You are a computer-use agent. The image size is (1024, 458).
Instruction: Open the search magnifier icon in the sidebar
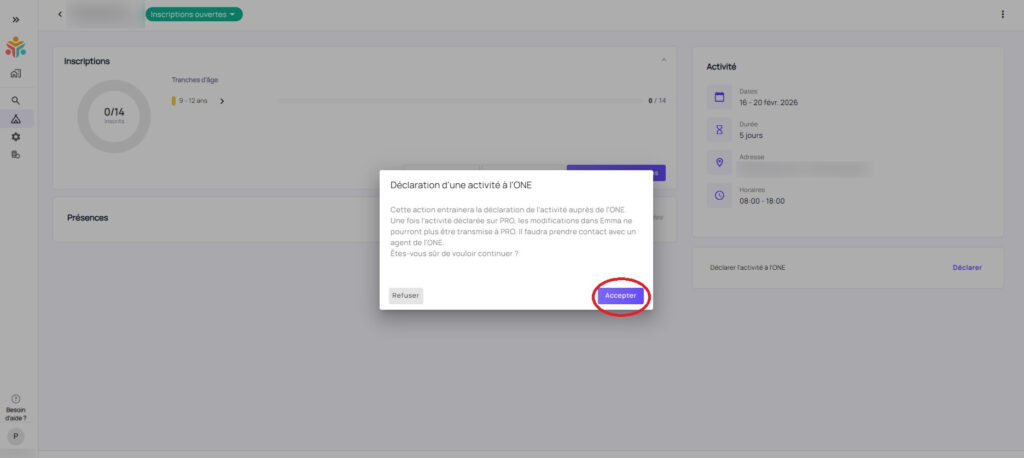(x=16, y=101)
